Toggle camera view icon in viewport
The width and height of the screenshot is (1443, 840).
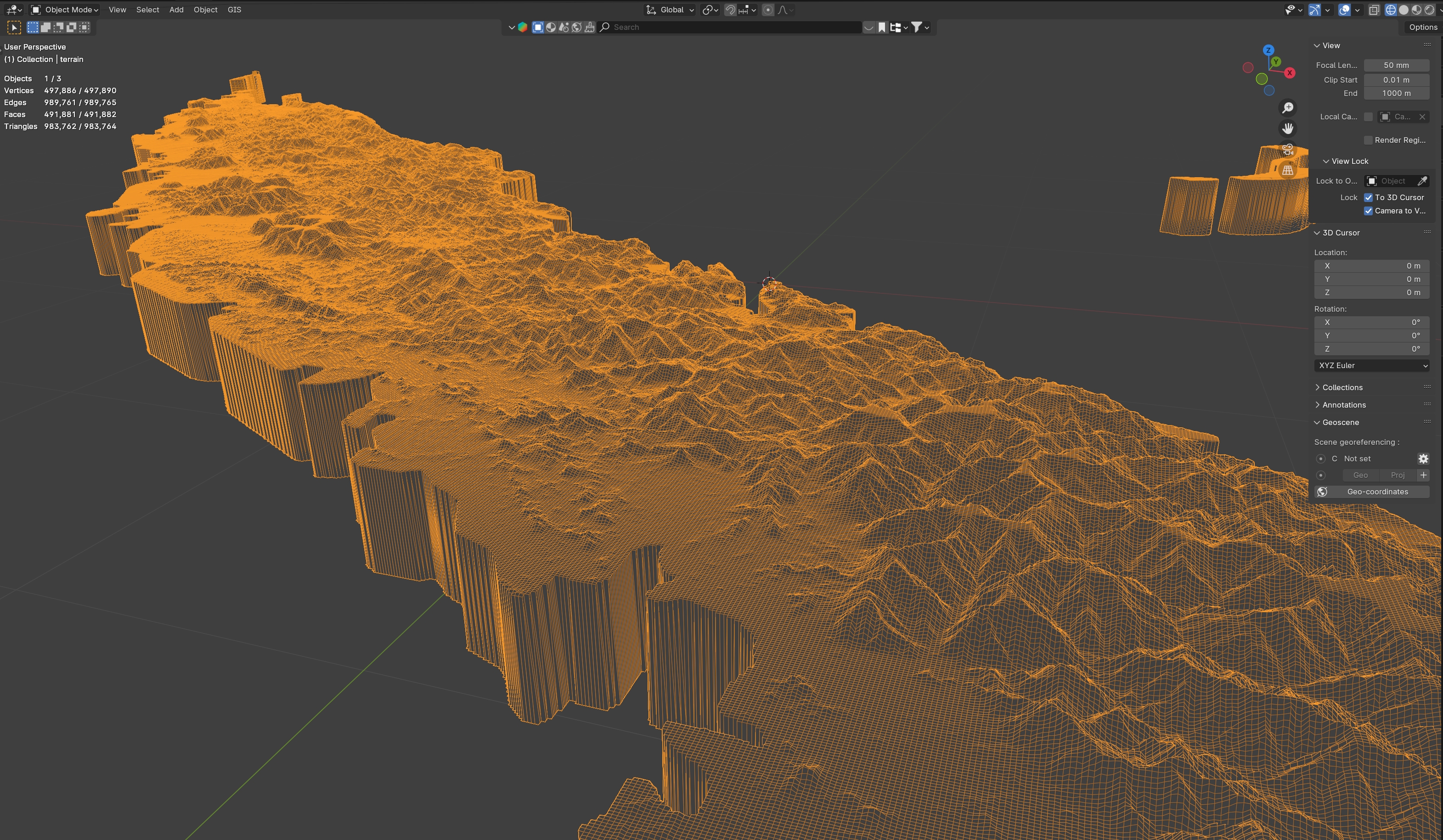coord(1288,149)
